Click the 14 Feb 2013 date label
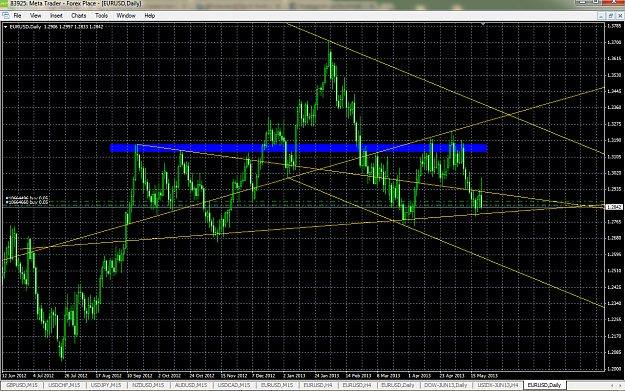Screen dimensions: 625x391 coord(358,375)
